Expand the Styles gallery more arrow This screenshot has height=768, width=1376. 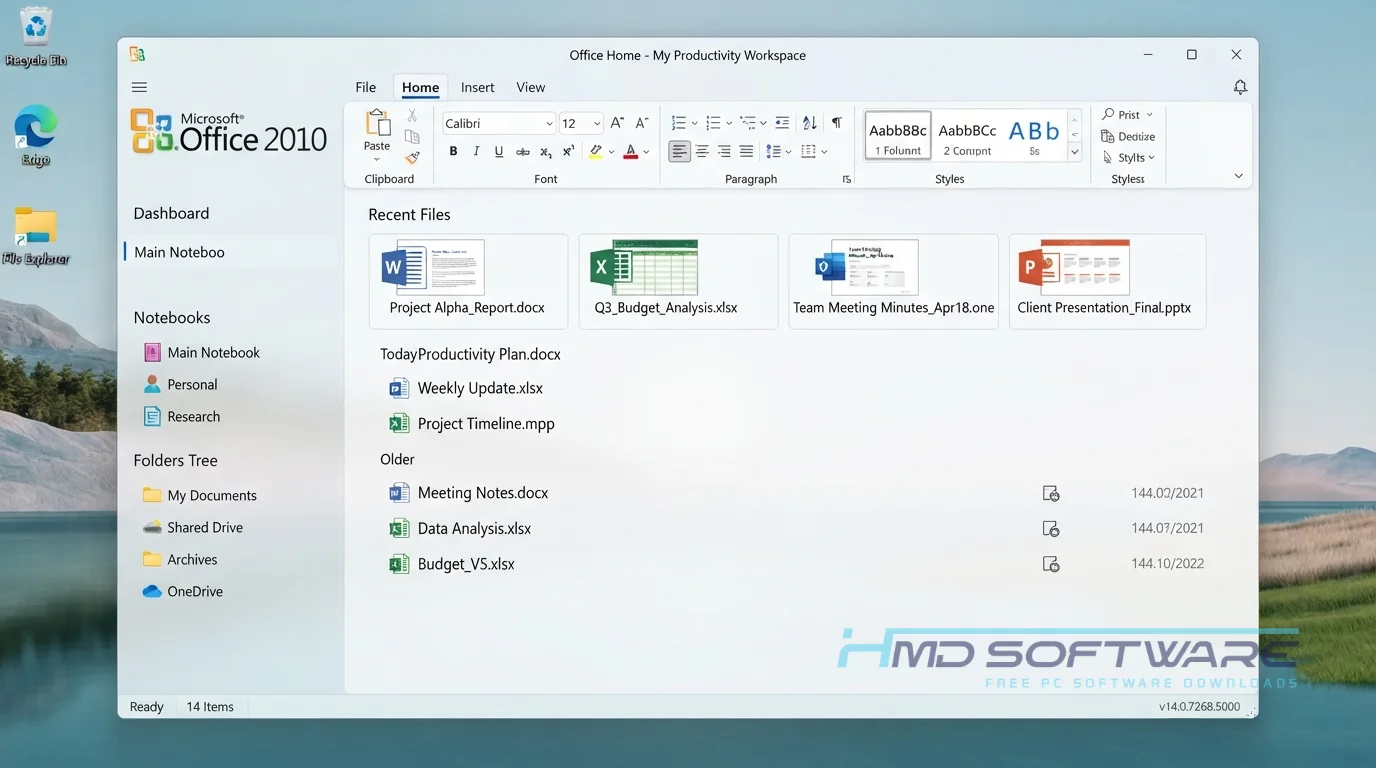click(1075, 153)
